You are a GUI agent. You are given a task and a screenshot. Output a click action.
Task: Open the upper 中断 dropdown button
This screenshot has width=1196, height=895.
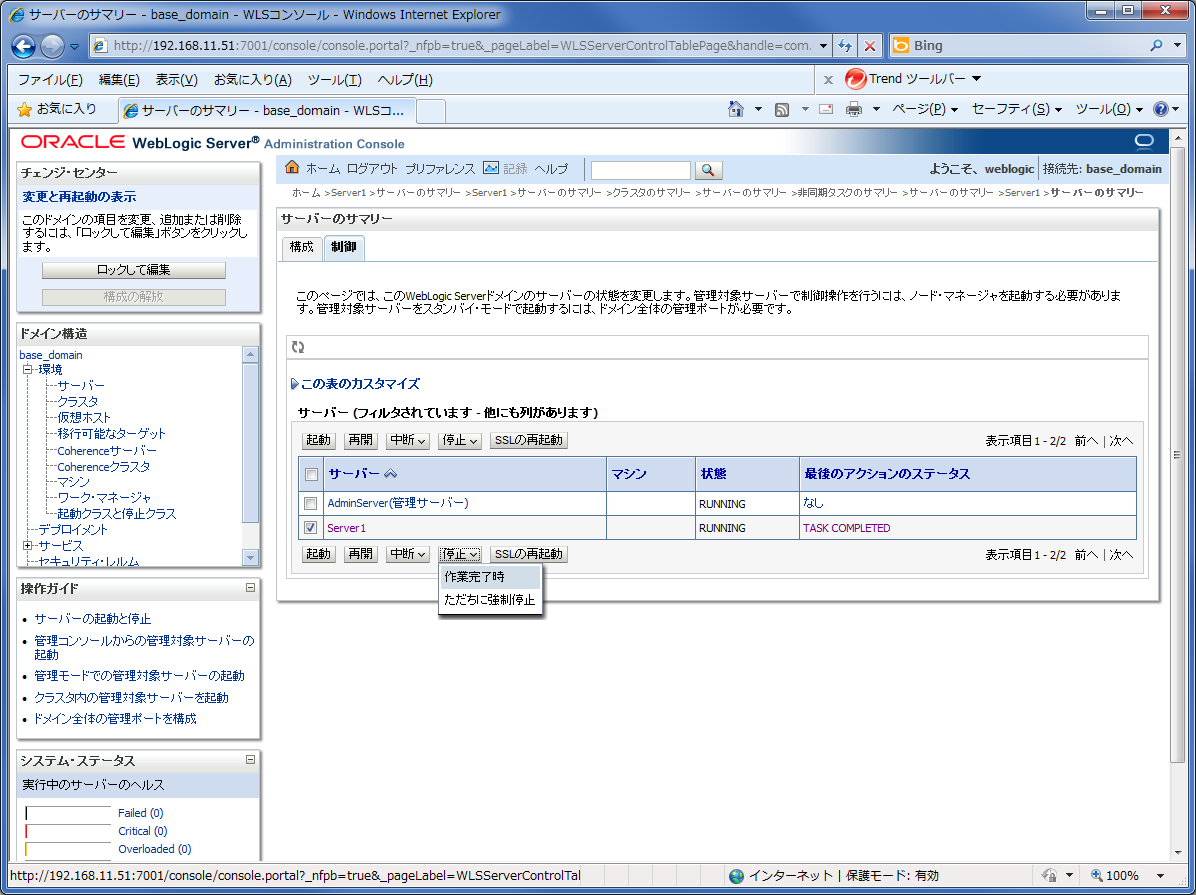(407, 440)
